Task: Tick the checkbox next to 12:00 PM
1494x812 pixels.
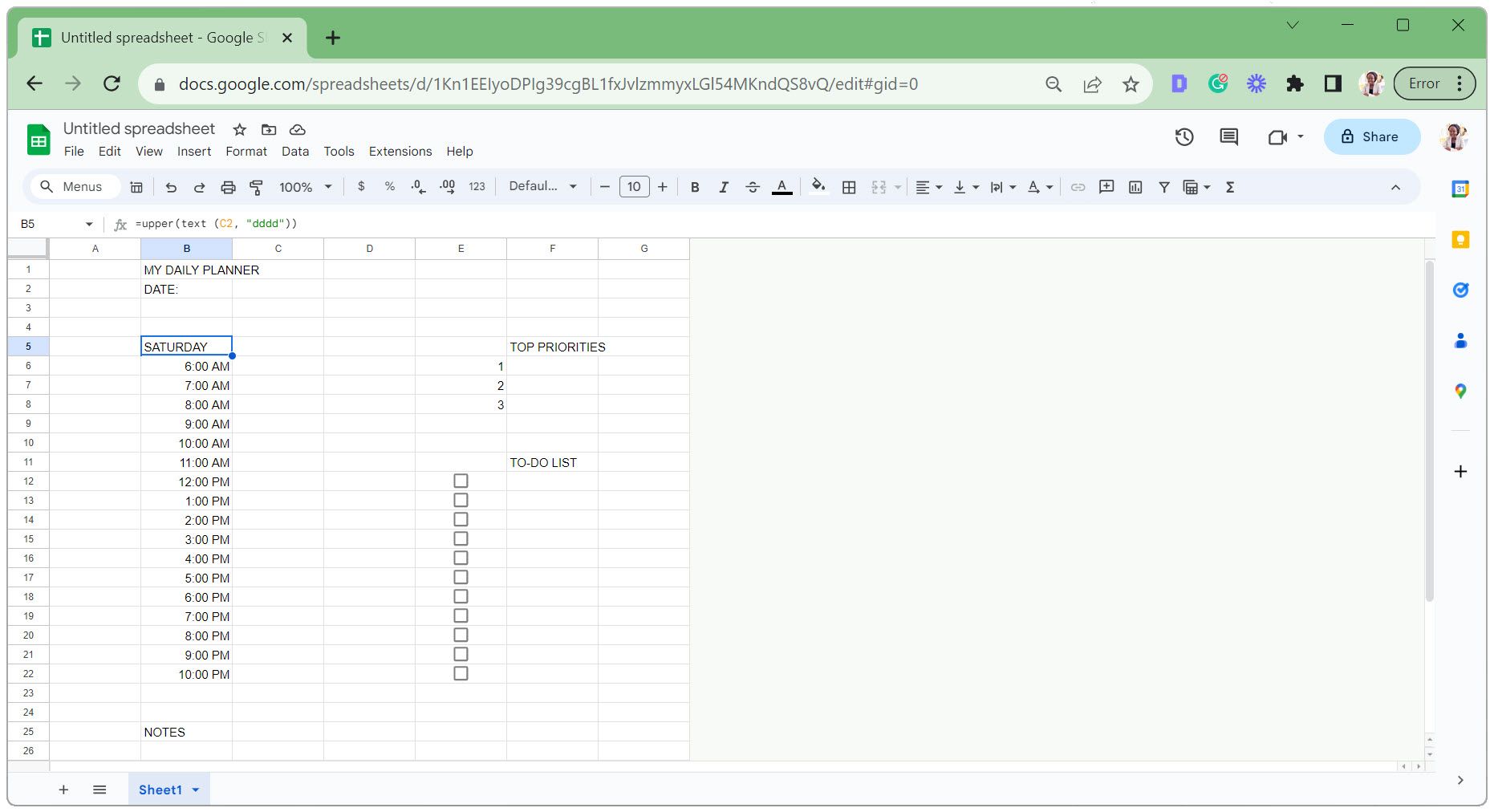Action: [461, 481]
